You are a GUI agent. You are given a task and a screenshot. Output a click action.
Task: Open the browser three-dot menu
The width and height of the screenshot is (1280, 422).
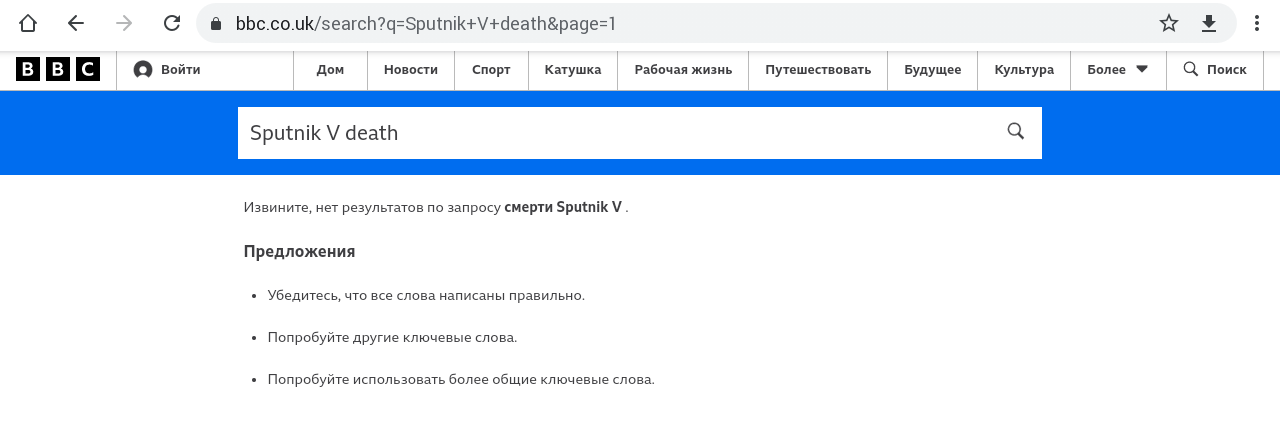(x=1257, y=23)
